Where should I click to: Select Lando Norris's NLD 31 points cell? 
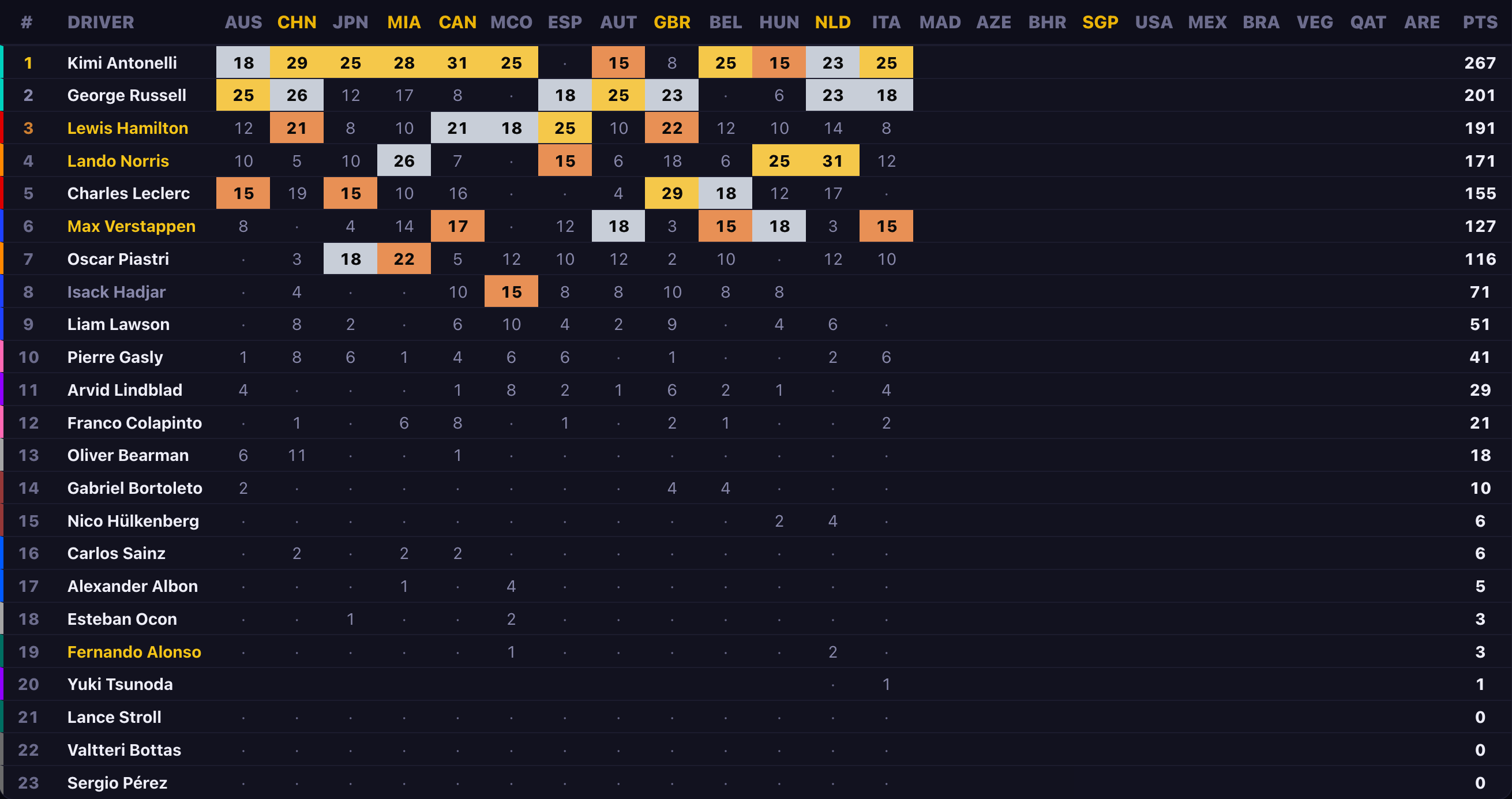pyautogui.click(x=832, y=161)
